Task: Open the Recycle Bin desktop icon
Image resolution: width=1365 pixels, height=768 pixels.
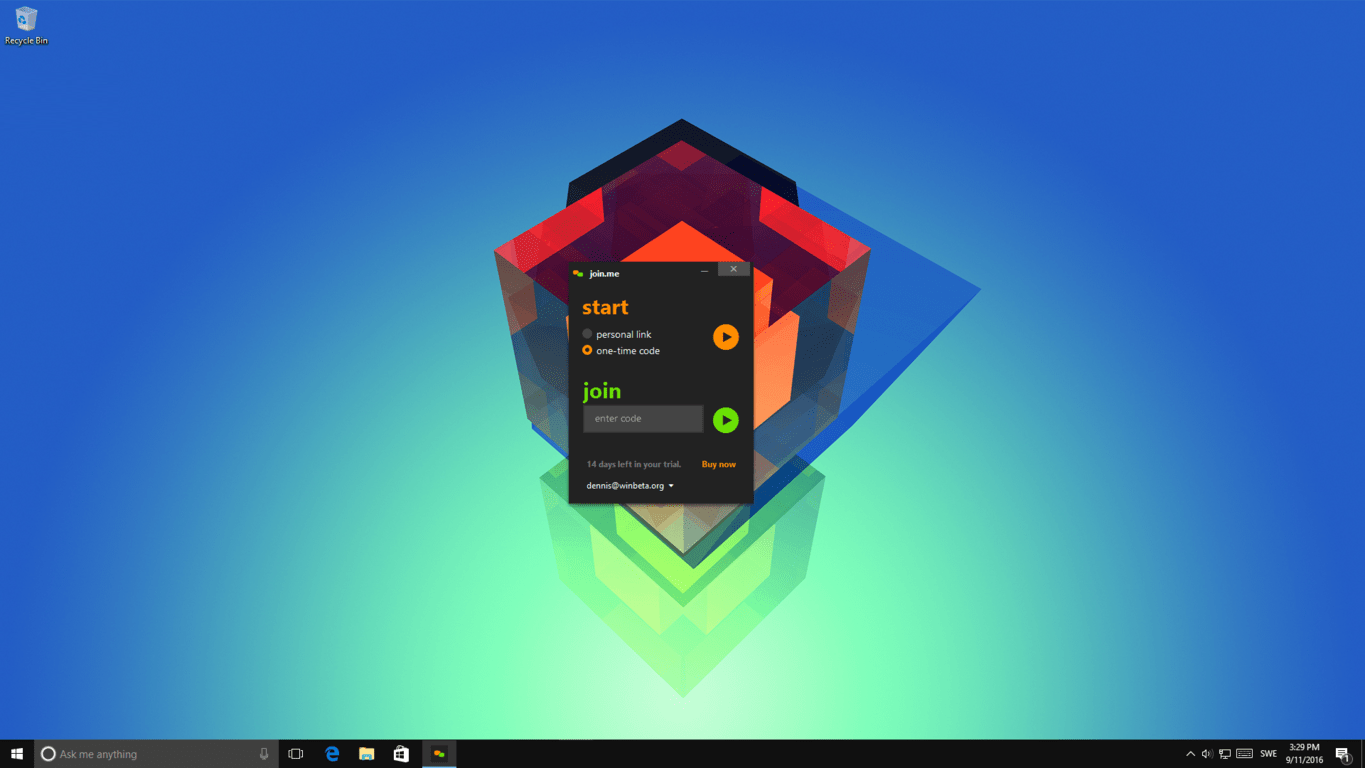Action: click(x=26, y=26)
